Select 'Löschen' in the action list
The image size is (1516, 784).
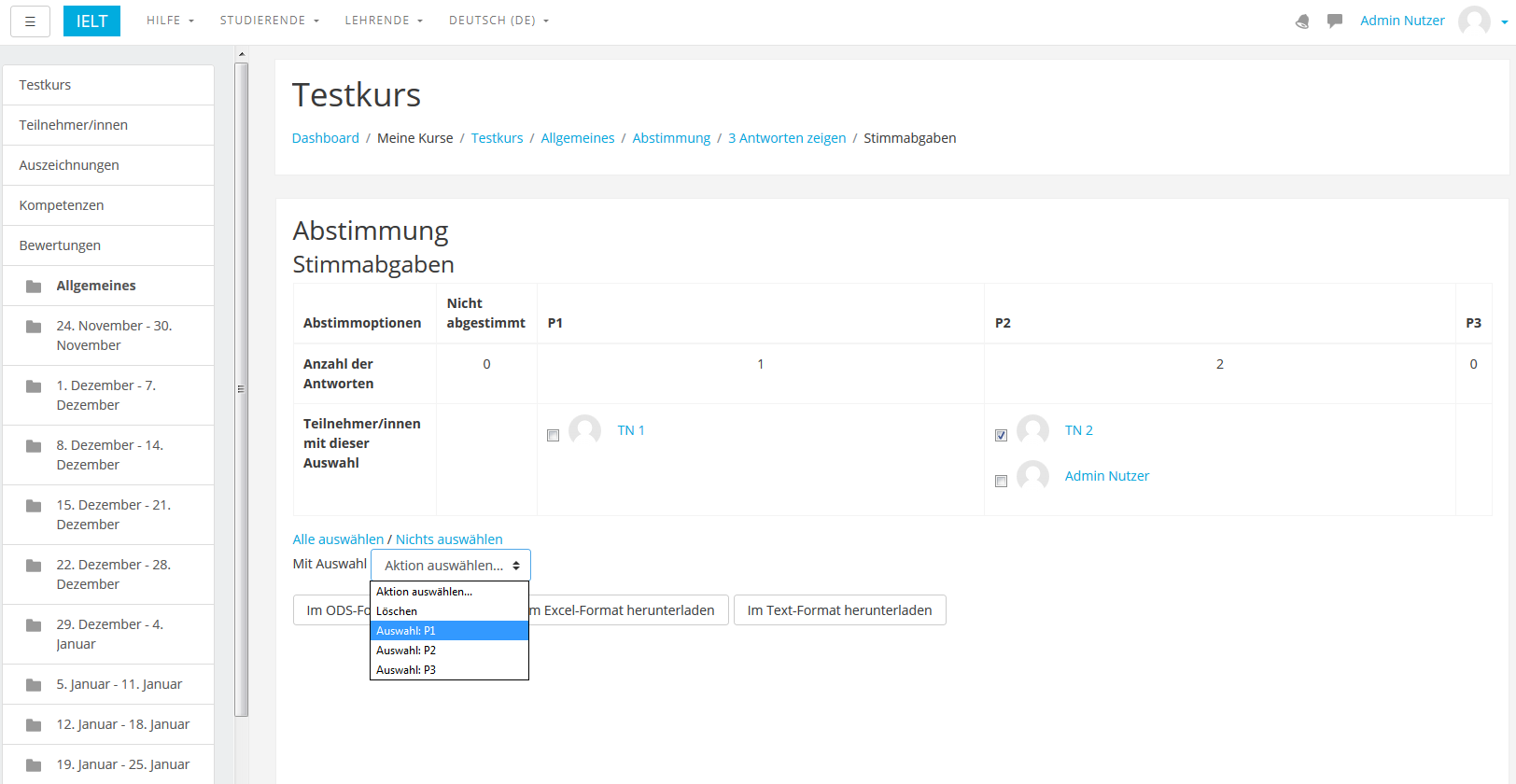[x=449, y=611]
